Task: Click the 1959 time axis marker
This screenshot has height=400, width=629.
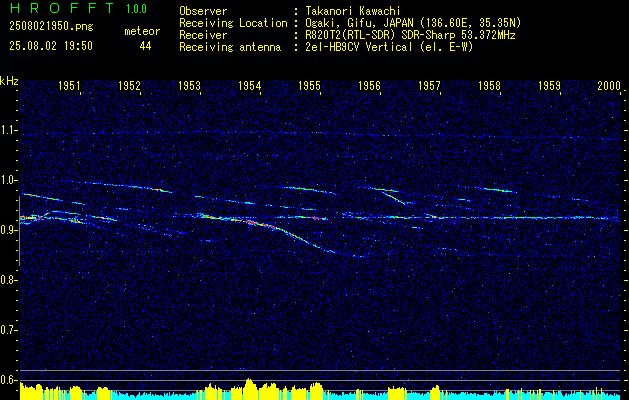Action: click(x=549, y=85)
